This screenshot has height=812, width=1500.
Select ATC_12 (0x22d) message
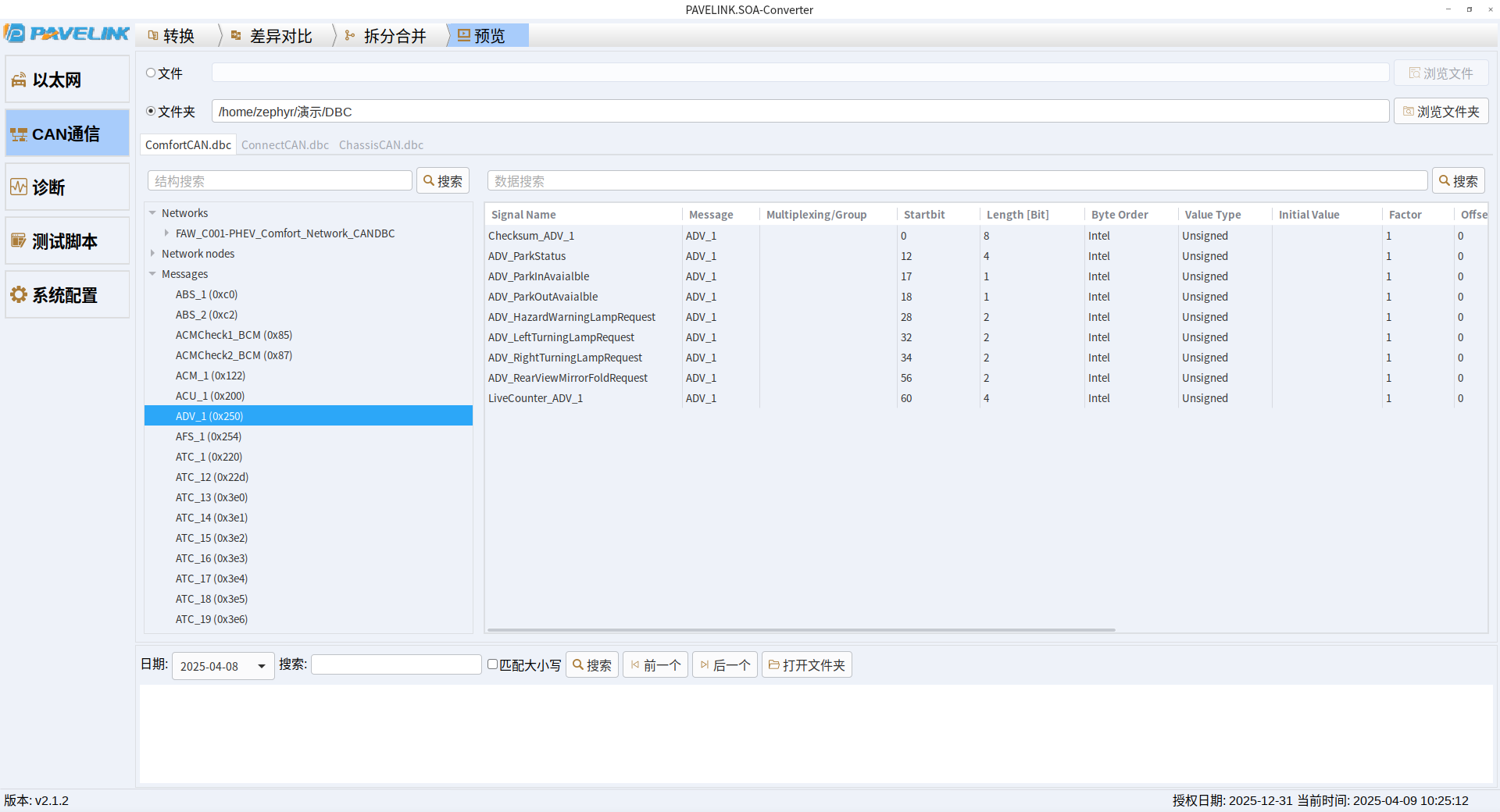(309, 477)
